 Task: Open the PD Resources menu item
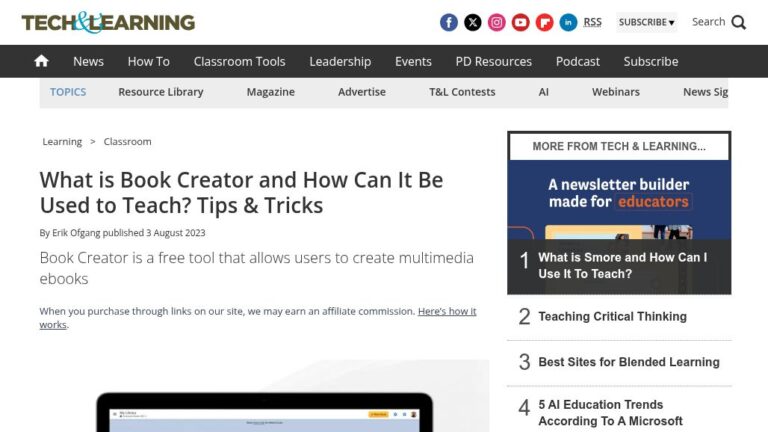pos(493,61)
